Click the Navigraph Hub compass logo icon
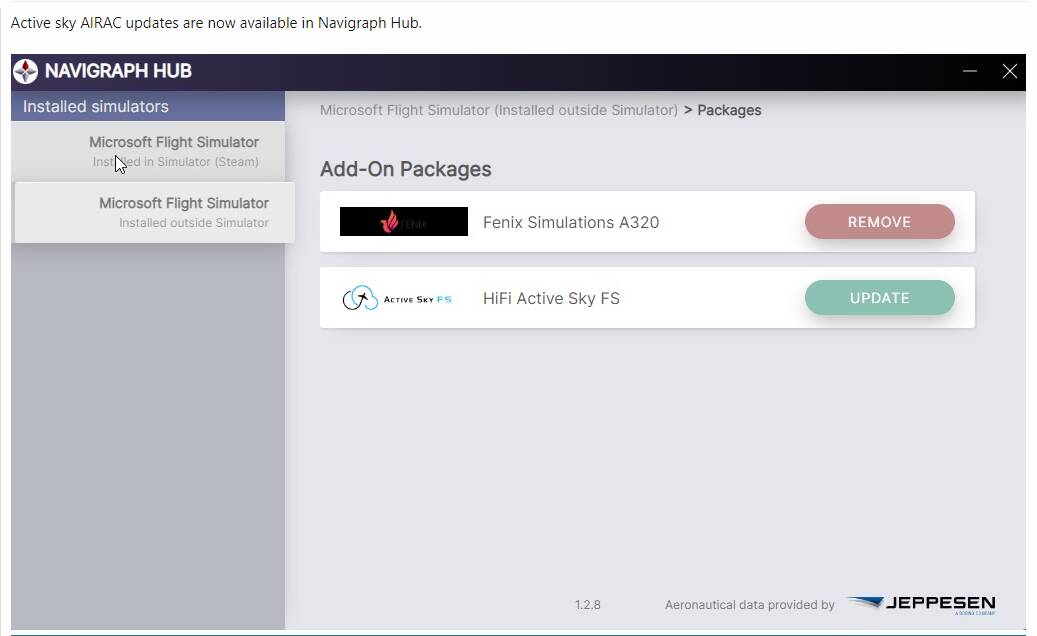Image resolution: width=1037 pixels, height=636 pixels. [26, 71]
